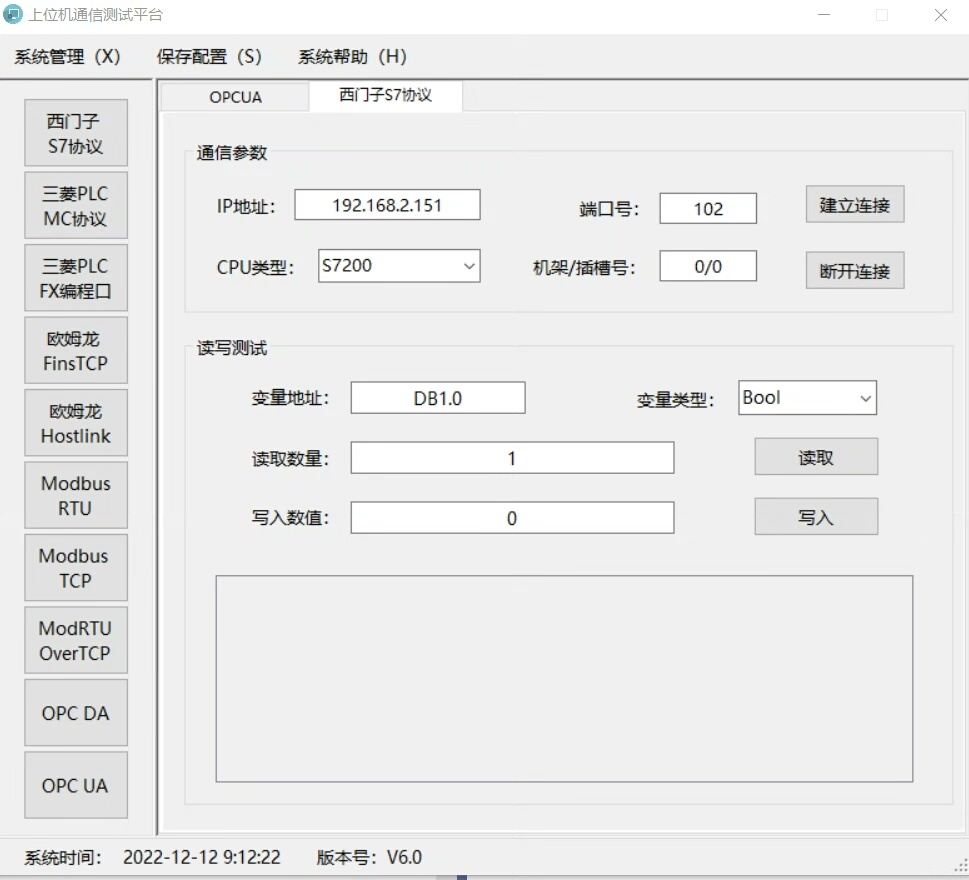Open the 系统管理 (X) menu
The image size is (969, 880).
(x=67, y=57)
